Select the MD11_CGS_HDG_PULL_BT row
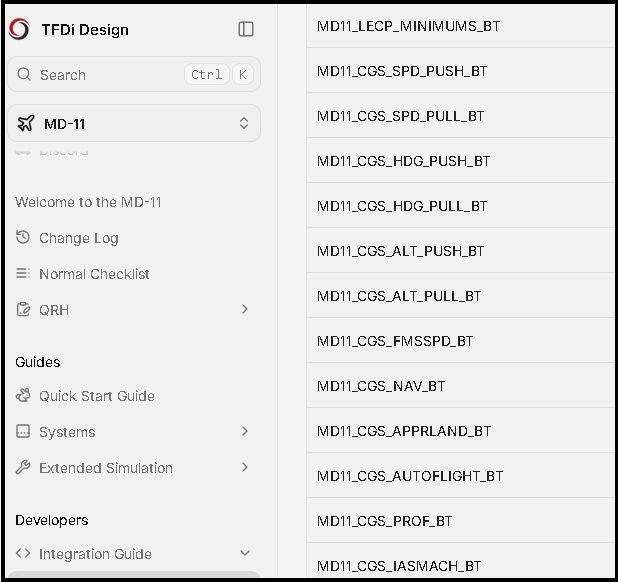 pyautogui.click(x=460, y=206)
